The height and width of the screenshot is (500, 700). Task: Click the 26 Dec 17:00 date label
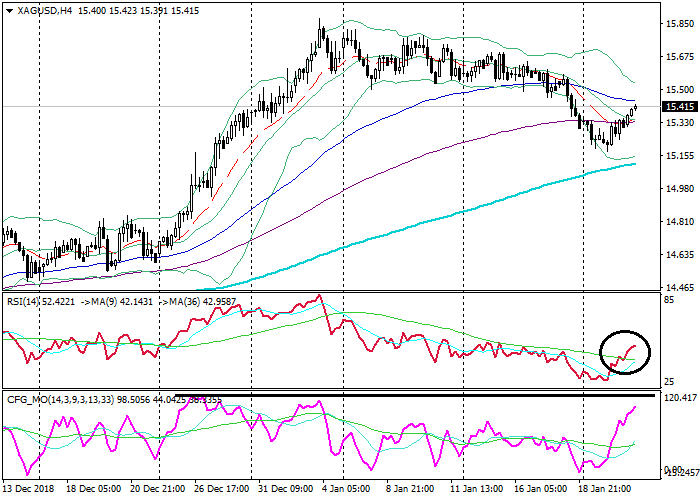[220, 490]
